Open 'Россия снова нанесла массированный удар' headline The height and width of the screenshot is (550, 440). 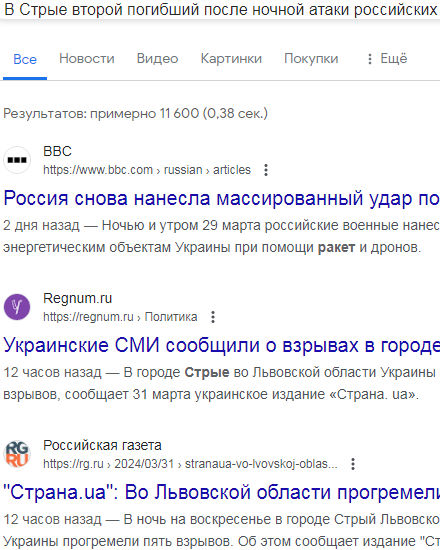221,198
